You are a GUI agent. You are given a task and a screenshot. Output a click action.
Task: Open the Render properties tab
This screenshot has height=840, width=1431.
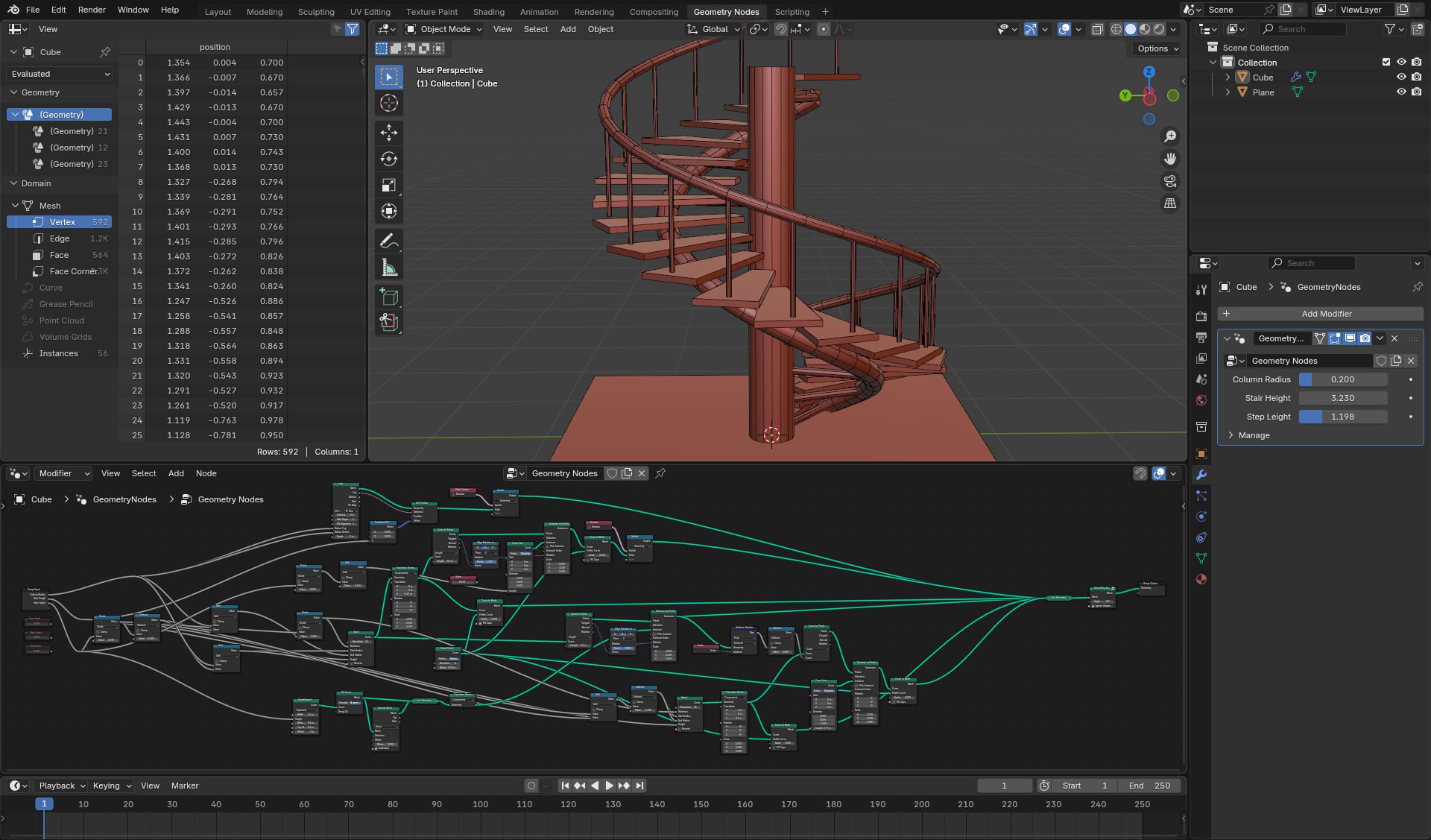click(x=1201, y=317)
